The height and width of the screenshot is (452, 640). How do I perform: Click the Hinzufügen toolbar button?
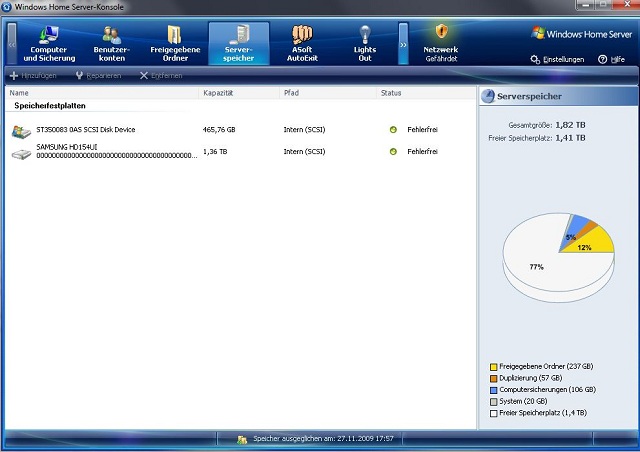point(33,76)
